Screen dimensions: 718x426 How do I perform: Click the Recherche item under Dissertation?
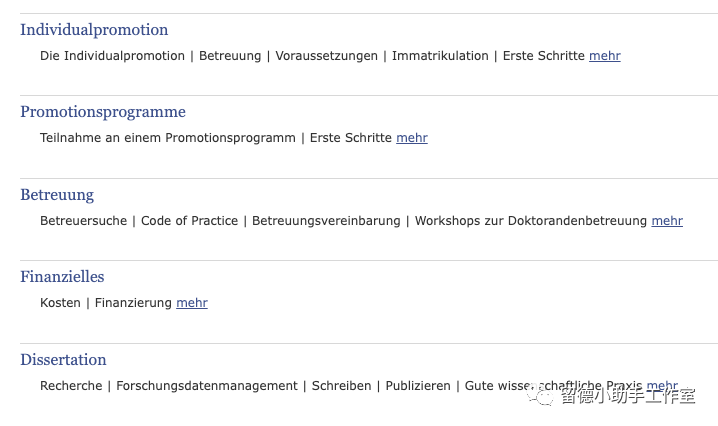[x=71, y=386]
